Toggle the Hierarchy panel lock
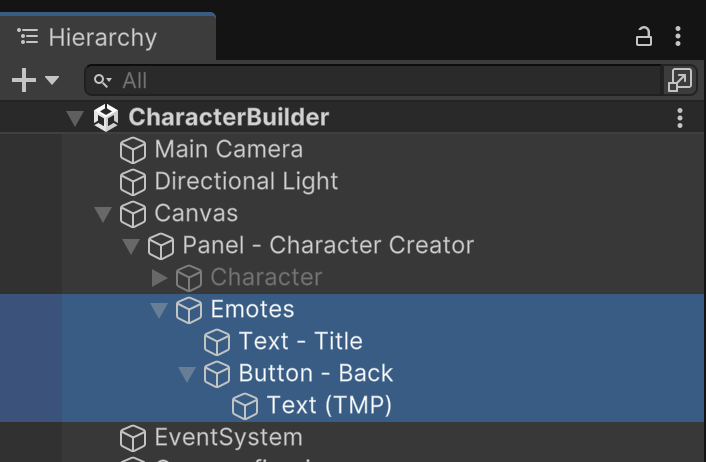Image resolution: width=706 pixels, height=462 pixels. pyautogui.click(x=644, y=38)
